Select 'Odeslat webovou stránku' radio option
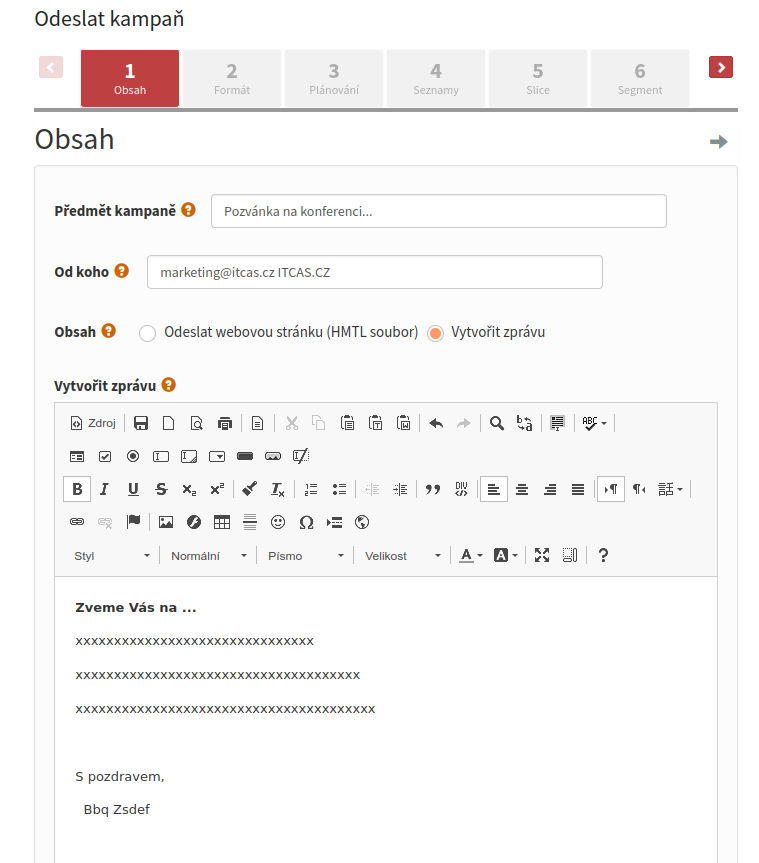The image size is (759, 863). [x=148, y=333]
